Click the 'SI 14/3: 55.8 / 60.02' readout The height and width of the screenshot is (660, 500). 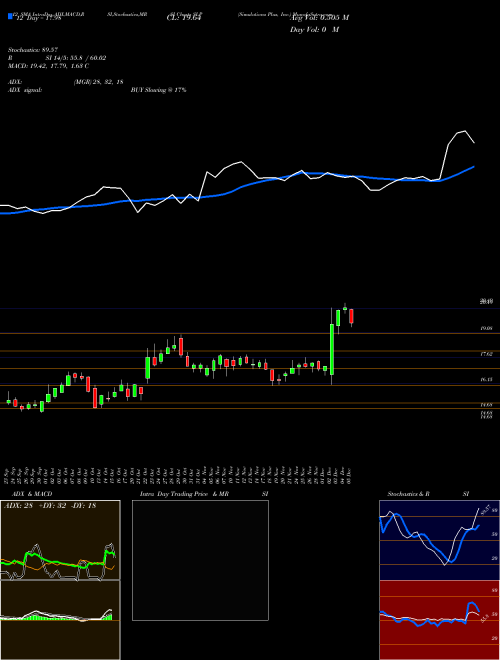click(76, 58)
